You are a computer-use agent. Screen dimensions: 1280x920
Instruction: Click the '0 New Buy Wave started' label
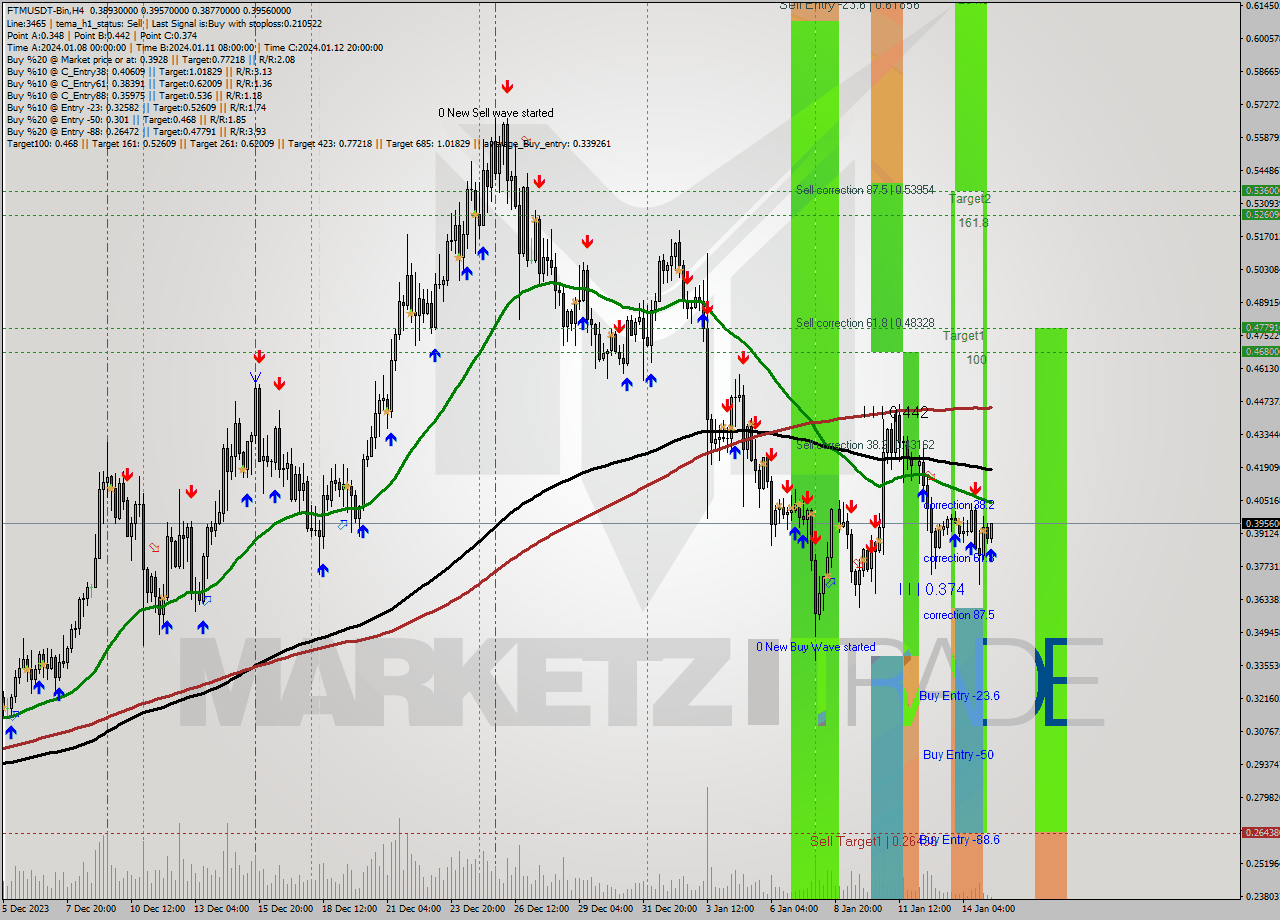815,647
